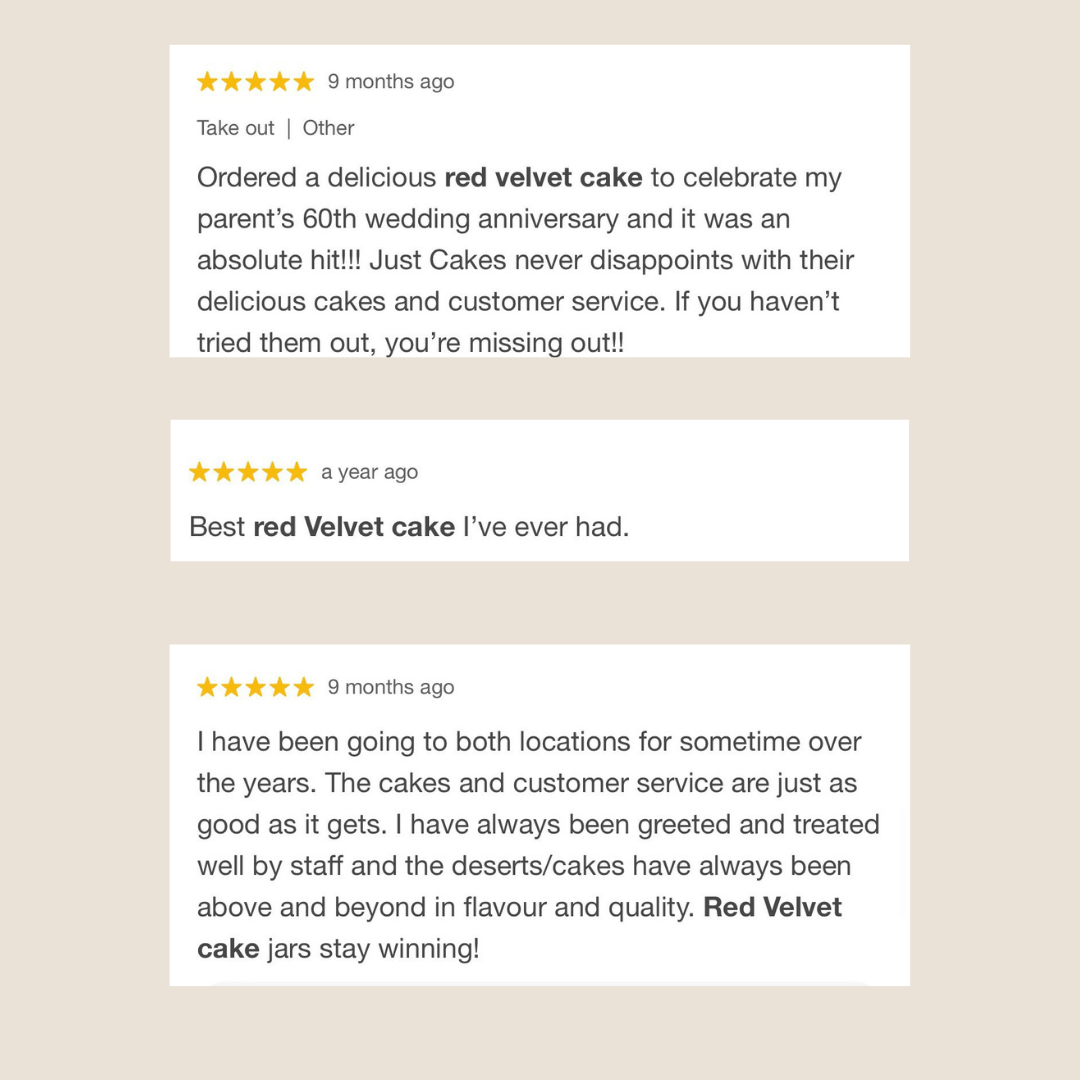Click bold 'red Velvet cake' in middle review
This screenshot has height=1080, width=1080.
click(354, 527)
